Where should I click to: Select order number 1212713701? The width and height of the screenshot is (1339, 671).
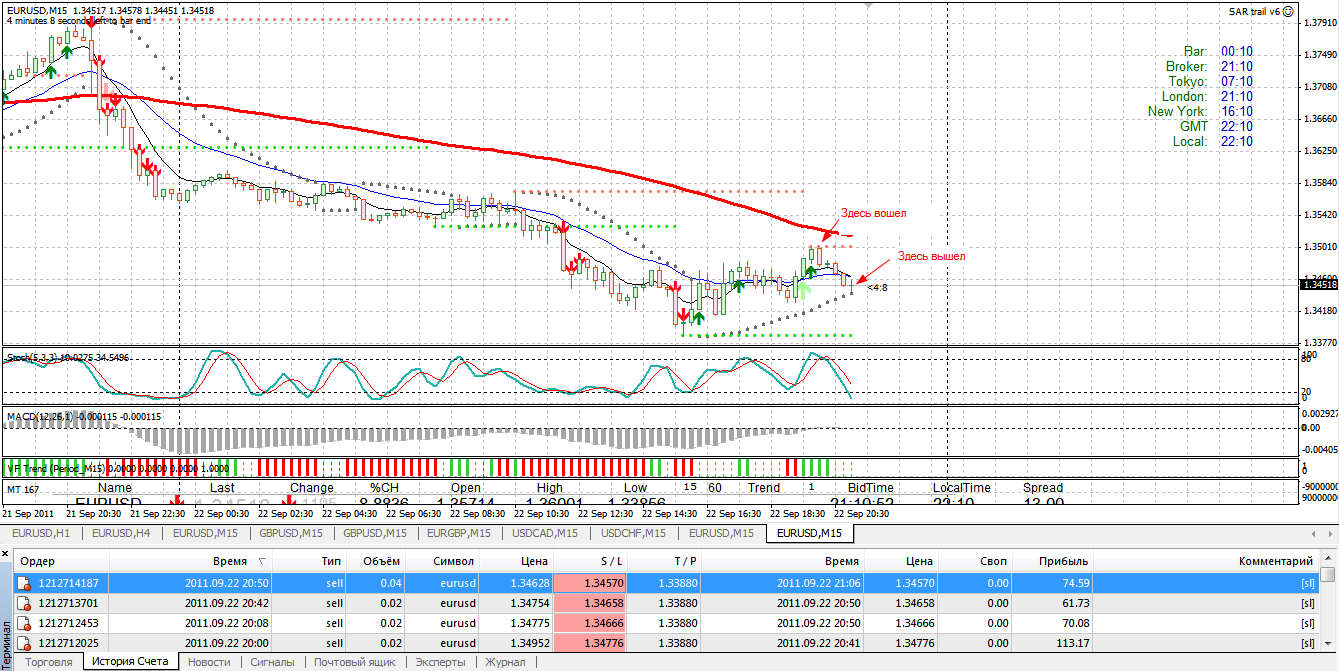coord(68,603)
